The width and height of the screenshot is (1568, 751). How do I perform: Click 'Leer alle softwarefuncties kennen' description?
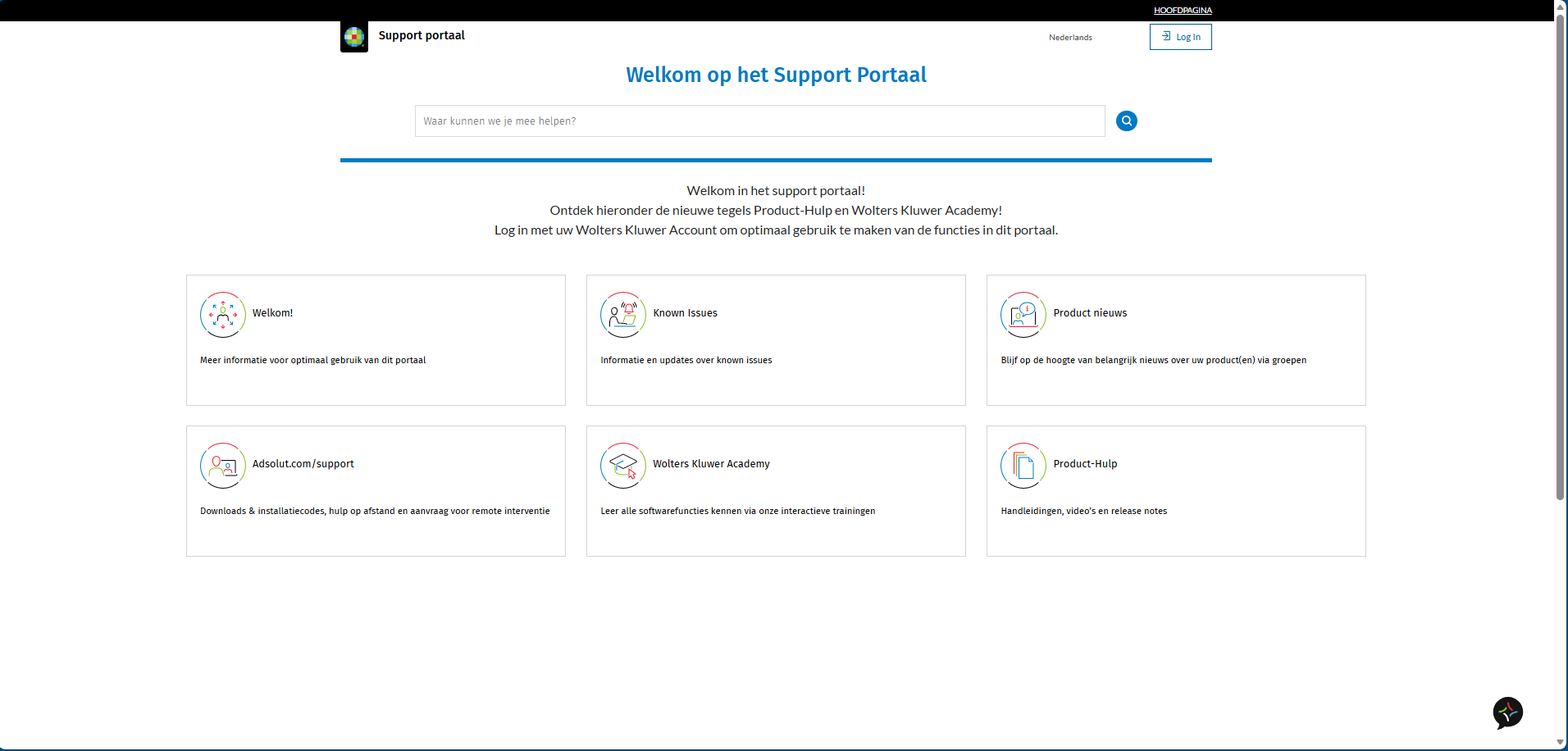point(738,511)
